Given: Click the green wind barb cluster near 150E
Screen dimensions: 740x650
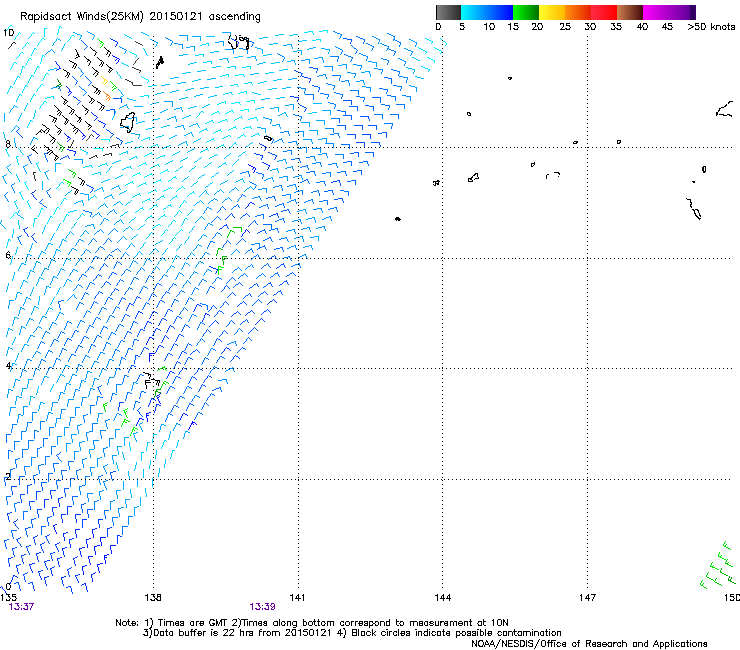Looking at the screenshot, I should click(718, 566).
